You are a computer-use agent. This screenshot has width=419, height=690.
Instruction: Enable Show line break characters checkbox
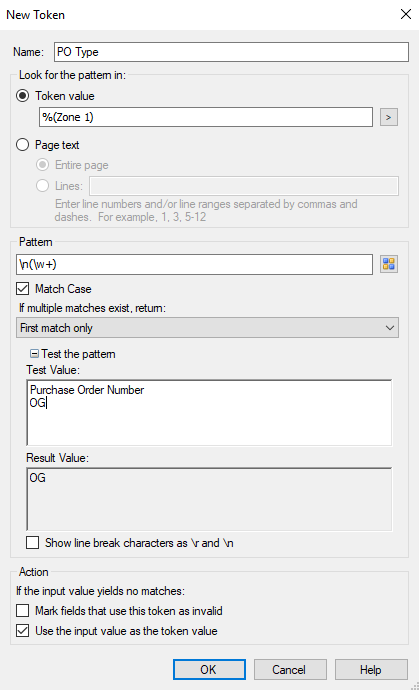[33, 543]
